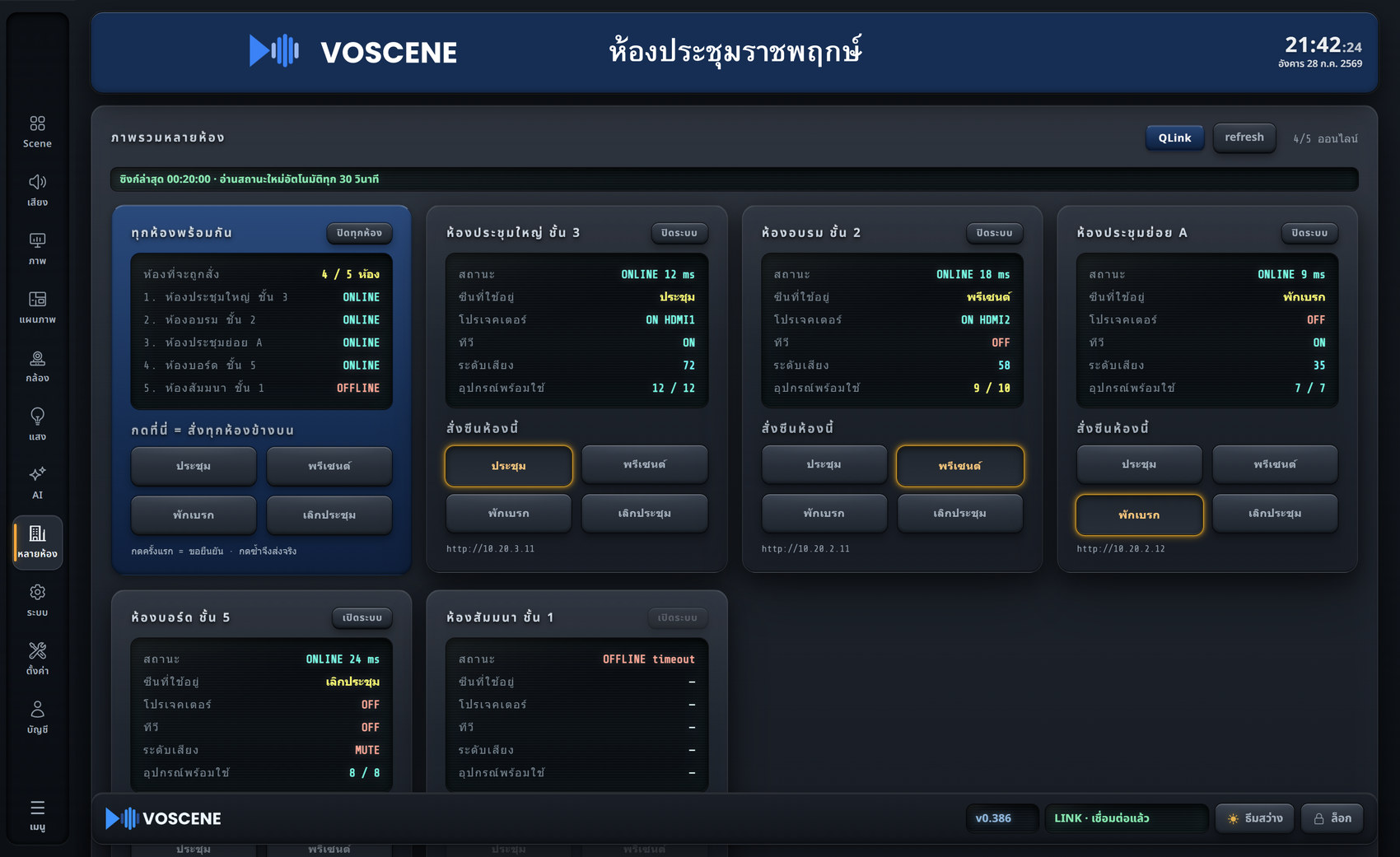Select พักเบรก scene for ห้องประชุมย่อย A
This screenshot has width=1400, height=857.
(1140, 515)
